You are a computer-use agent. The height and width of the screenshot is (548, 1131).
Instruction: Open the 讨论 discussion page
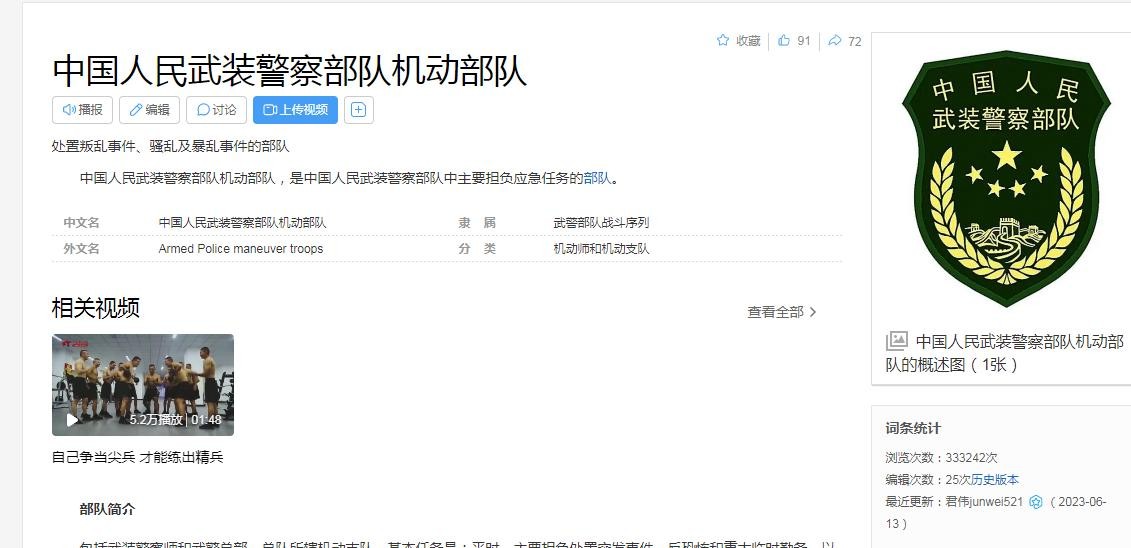point(216,110)
